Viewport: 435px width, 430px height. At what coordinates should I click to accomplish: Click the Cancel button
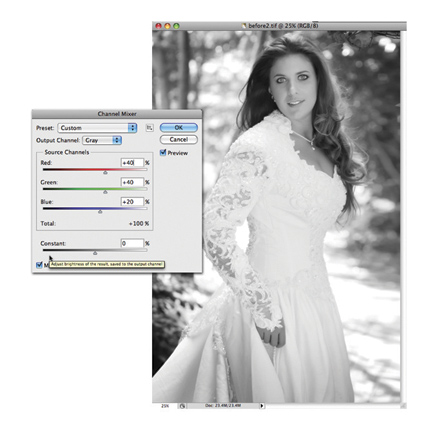coord(179,139)
